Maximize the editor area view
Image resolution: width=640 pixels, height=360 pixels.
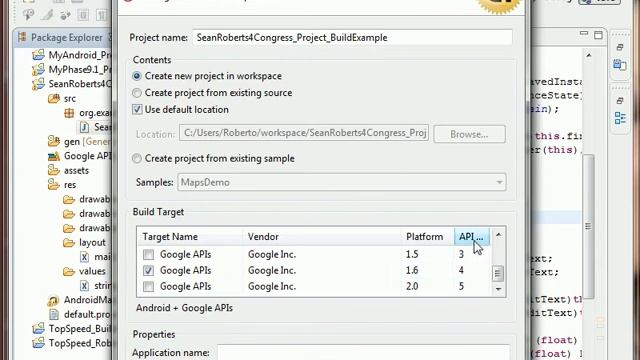coord(598,35)
